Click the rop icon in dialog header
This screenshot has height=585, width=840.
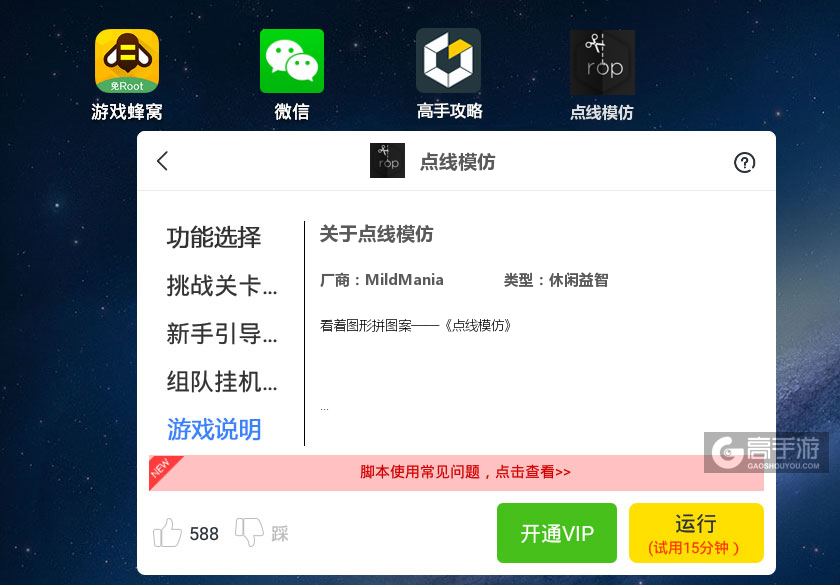tap(387, 160)
